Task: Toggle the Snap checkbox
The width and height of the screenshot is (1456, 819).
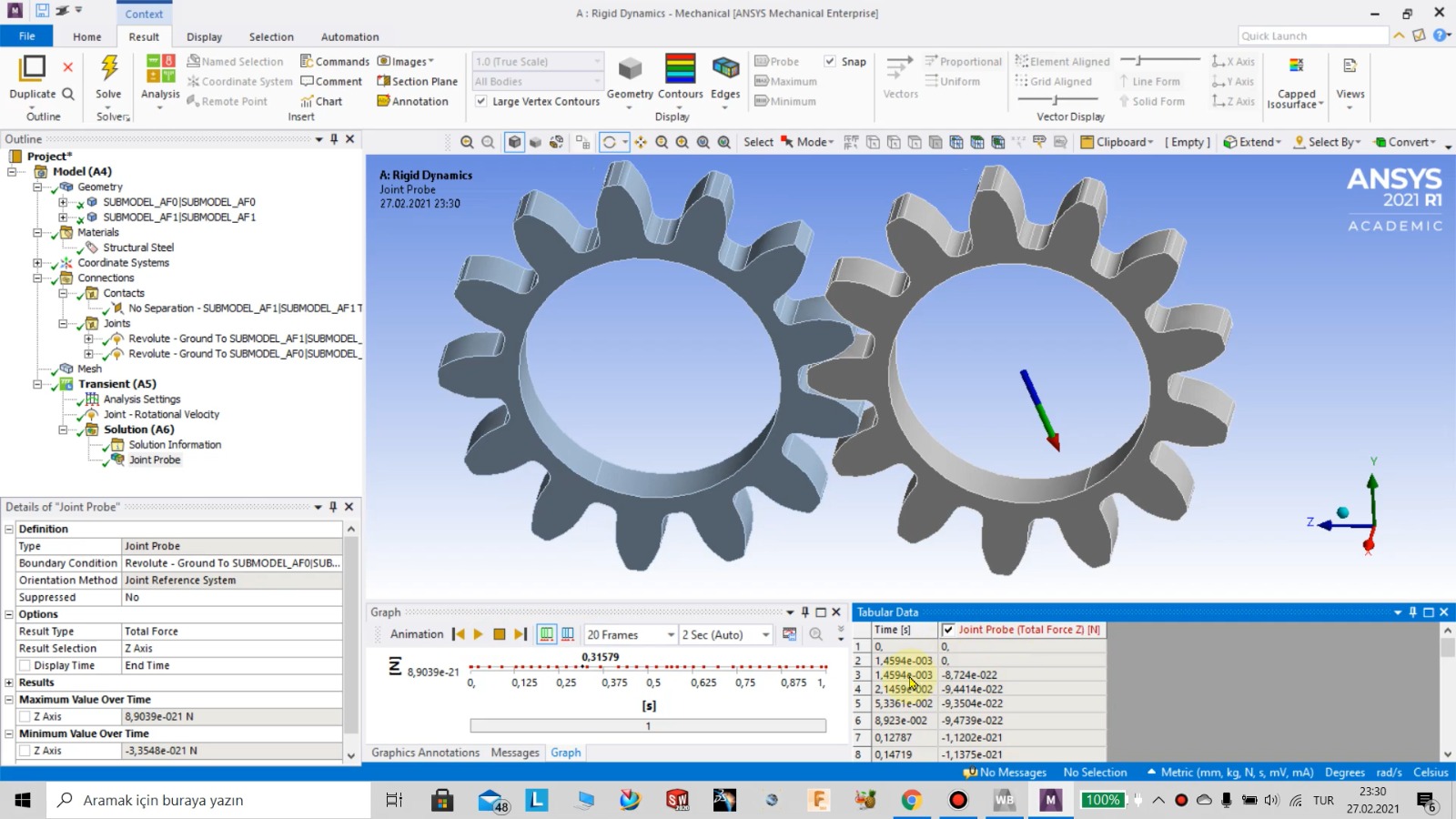Action: point(830,61)
